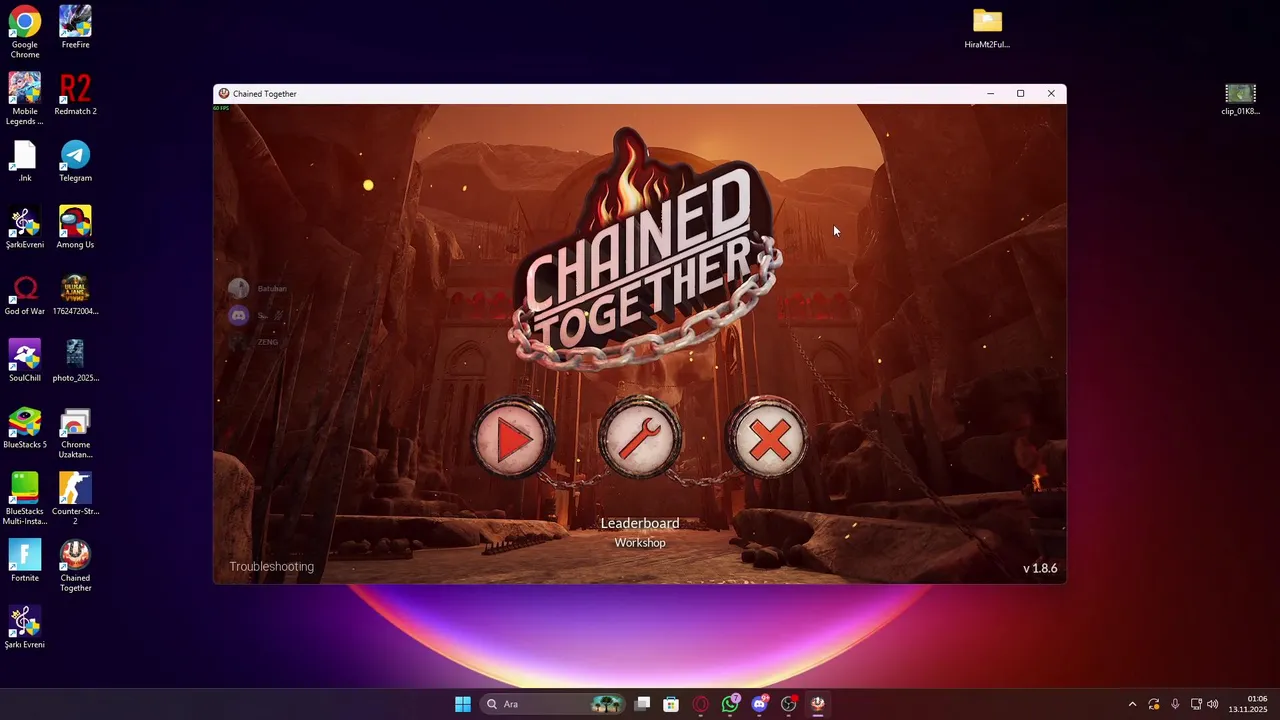Image resolution: width=1280 pixels, height=720 pixels.
Task: Select the Fortnite desktop icon
Action: [x=25, y=562]
